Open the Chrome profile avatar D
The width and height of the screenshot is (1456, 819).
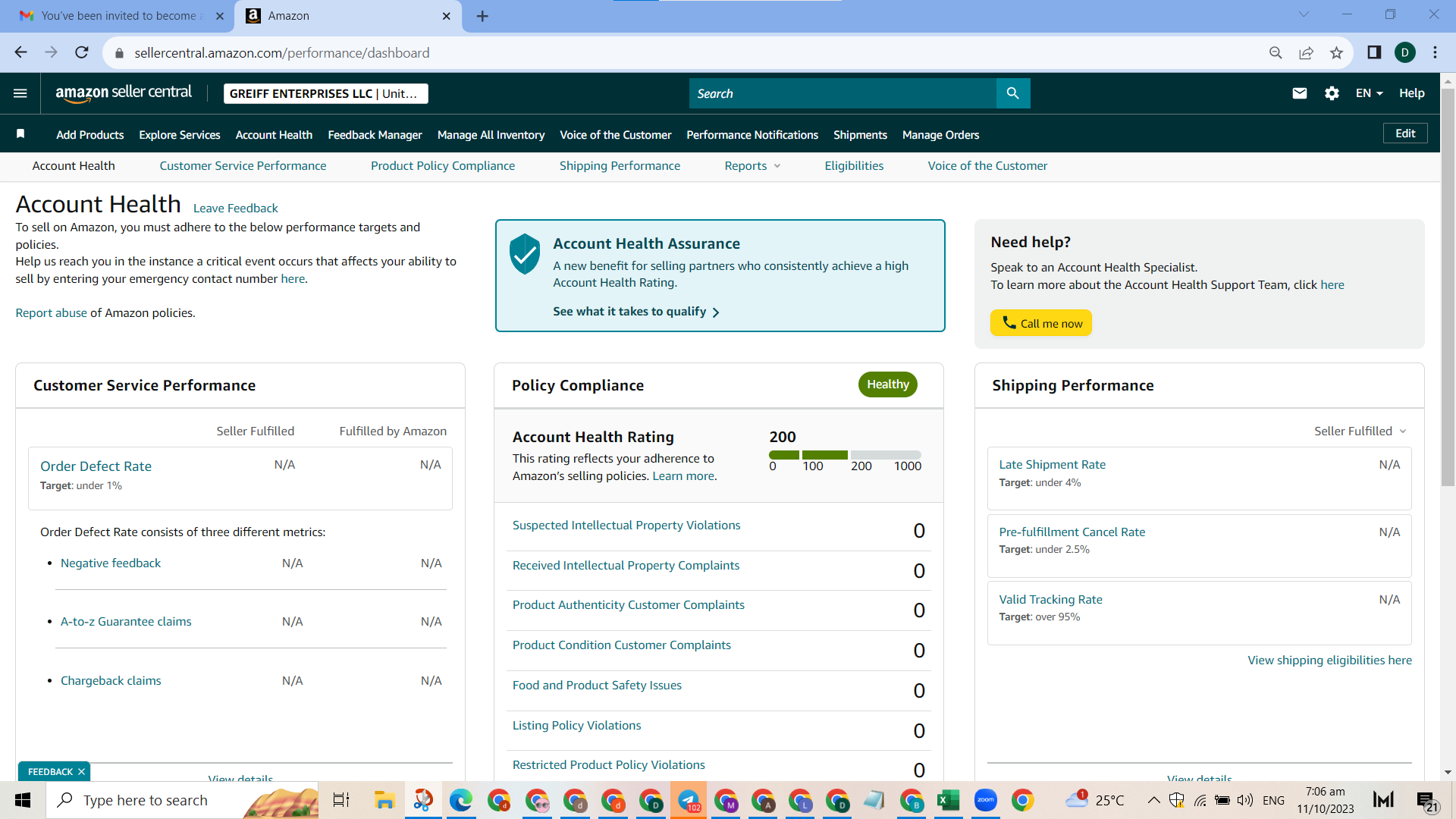(1404, 52)
